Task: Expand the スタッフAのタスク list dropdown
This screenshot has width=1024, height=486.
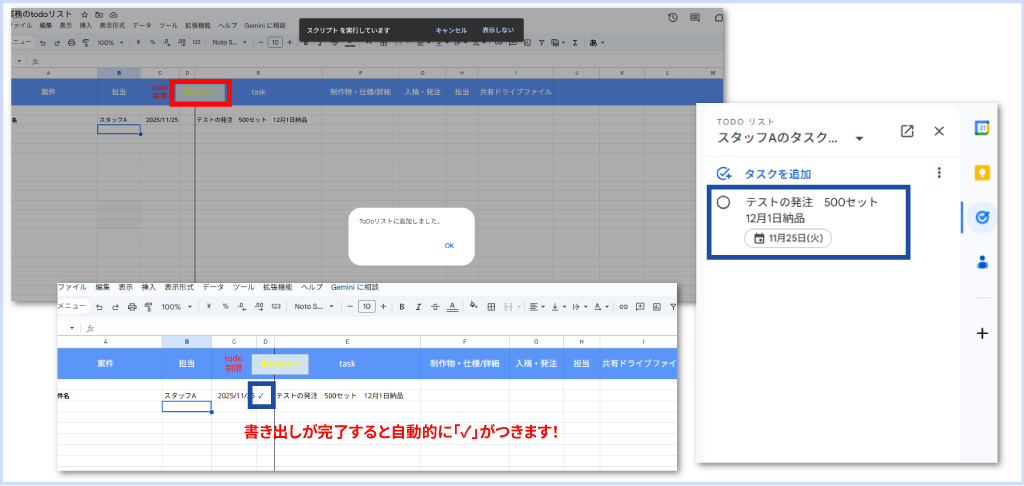Action: 859,139
